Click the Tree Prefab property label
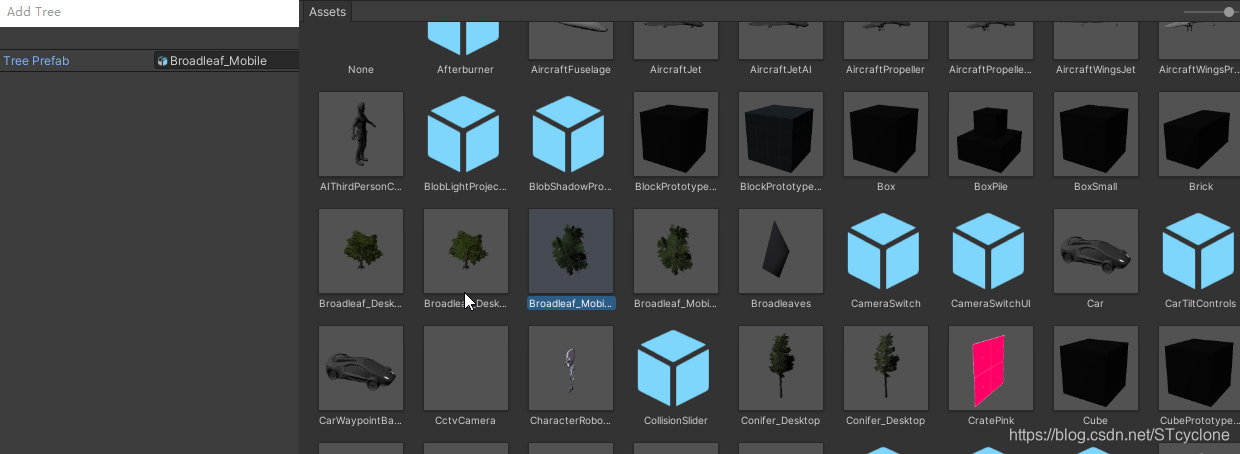The image size is (1240, 454). (x=36, y=61)
